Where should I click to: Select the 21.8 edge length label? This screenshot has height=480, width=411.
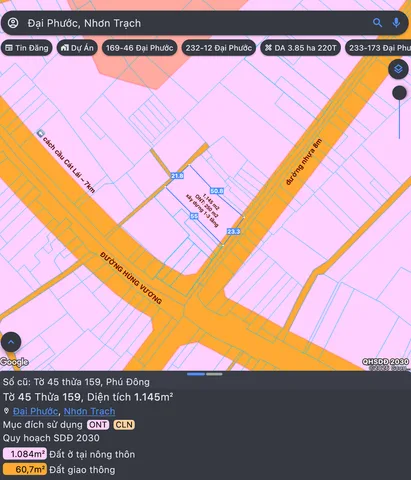tap(177, 176)
